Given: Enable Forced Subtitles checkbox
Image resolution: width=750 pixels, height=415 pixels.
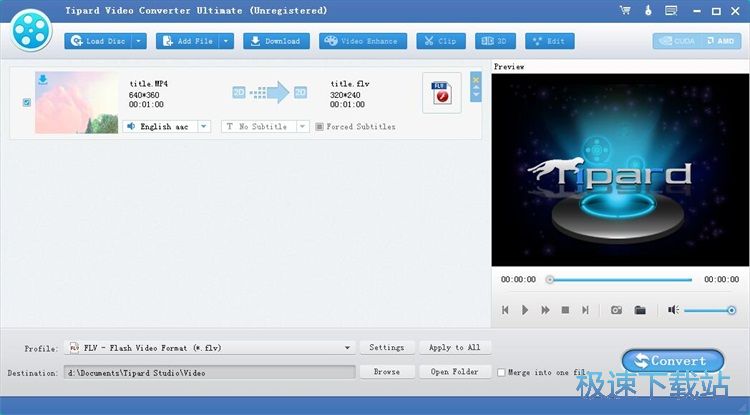Looking at the screenshot, I should [x=319, y=127].
